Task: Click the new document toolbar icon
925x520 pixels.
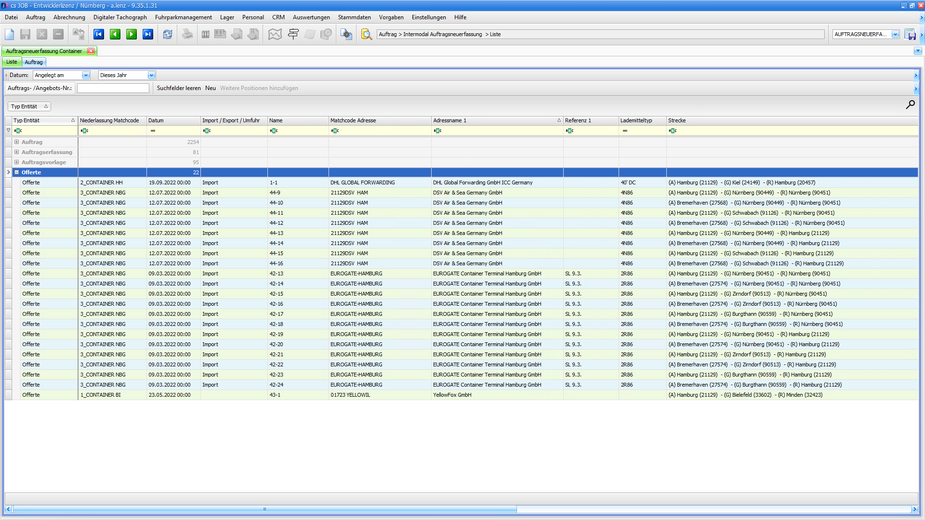Action: (9, 34)
